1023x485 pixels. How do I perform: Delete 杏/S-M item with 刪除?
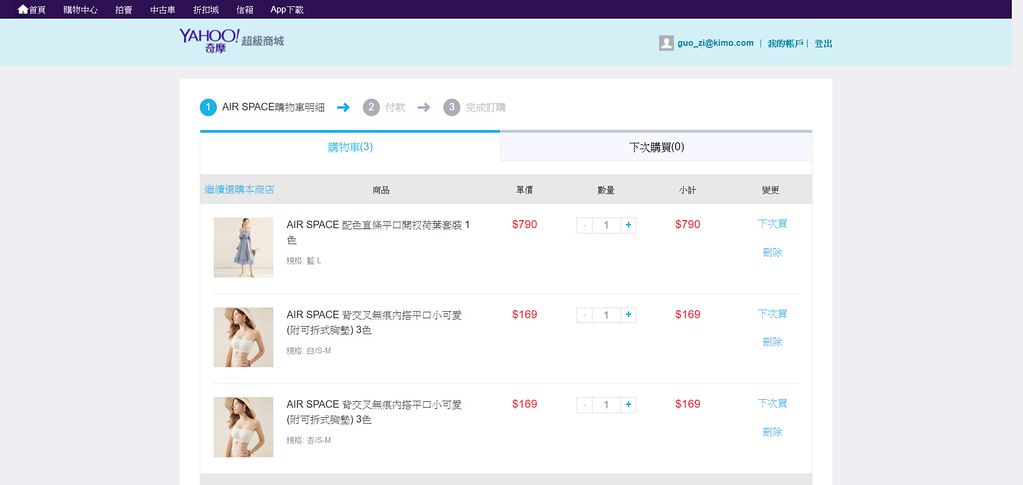click(772, 431)
